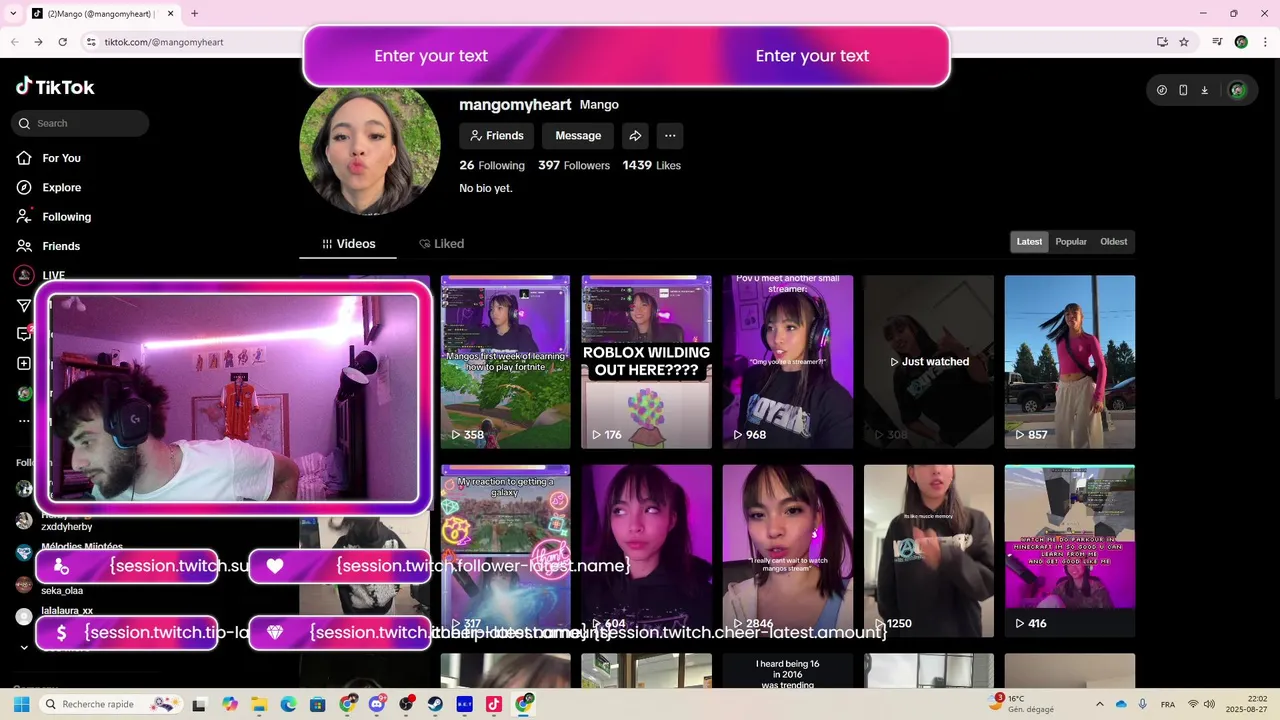Show hidden system tray icons
The width and height of the screenshot is (1280, 720).
click(1100, 704)
